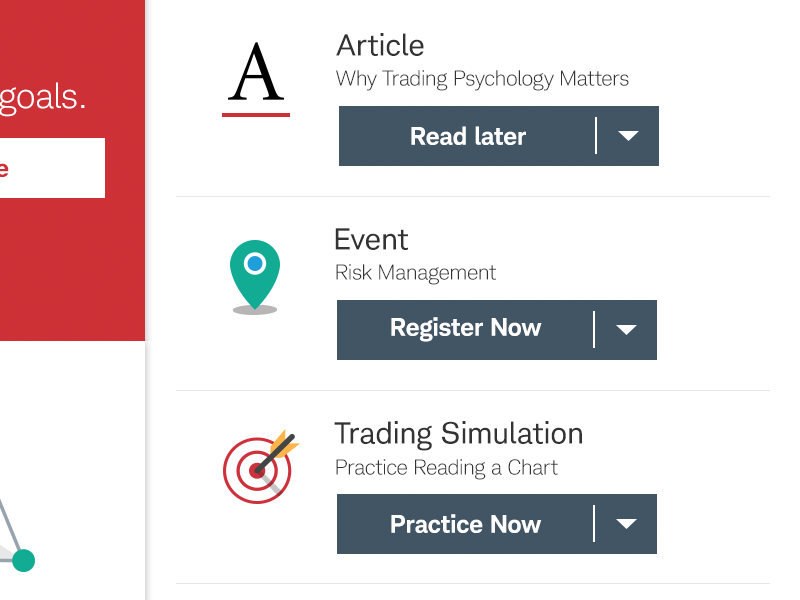This screenshot has width=800, height=600.
Task: Click the green node on the chart graphic
Action: click(x=23, y=560)
